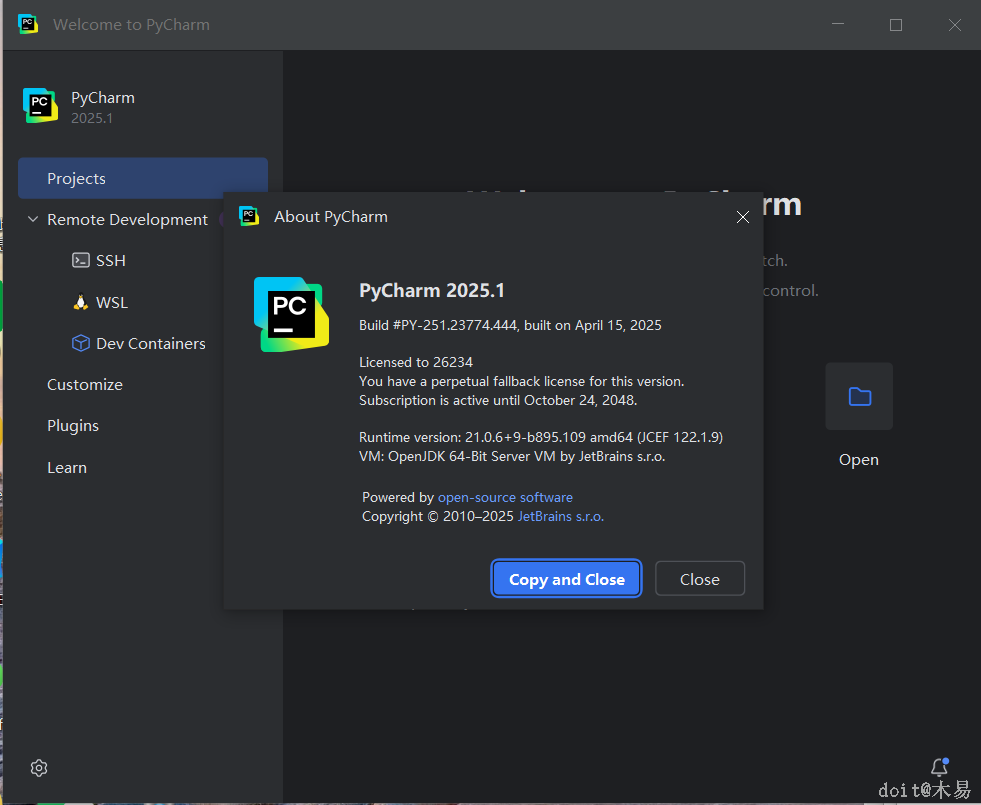The height and width of the screenshot is (805, 981).
Task: Open the Plugins section
Action: coord(73,426)
